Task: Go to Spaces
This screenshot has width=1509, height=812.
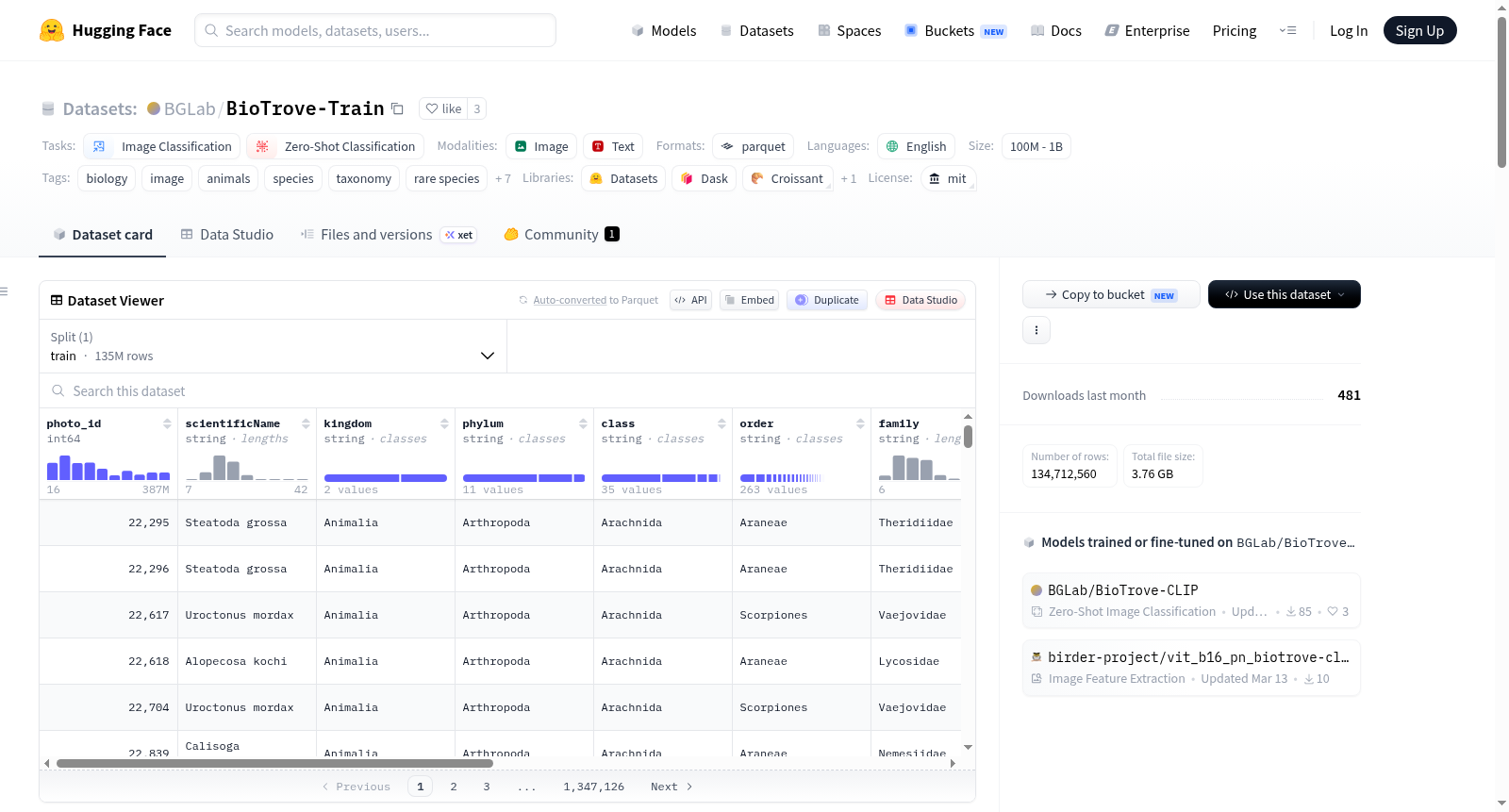Action: click(849, 30)
